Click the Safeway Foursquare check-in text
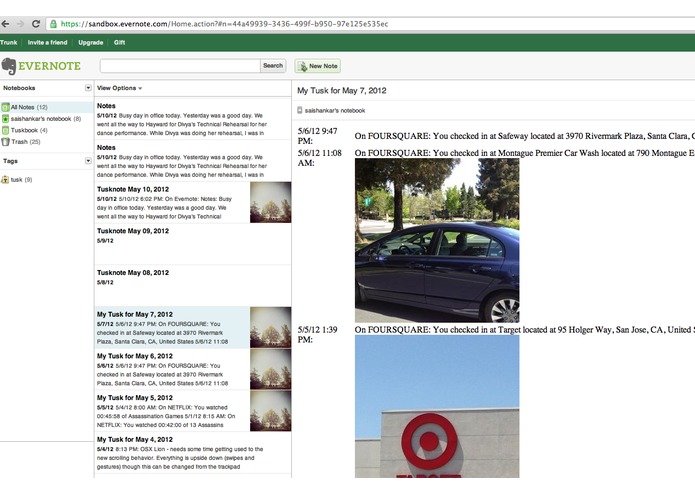The image size is (695, 494). click(x=524, y=136)
